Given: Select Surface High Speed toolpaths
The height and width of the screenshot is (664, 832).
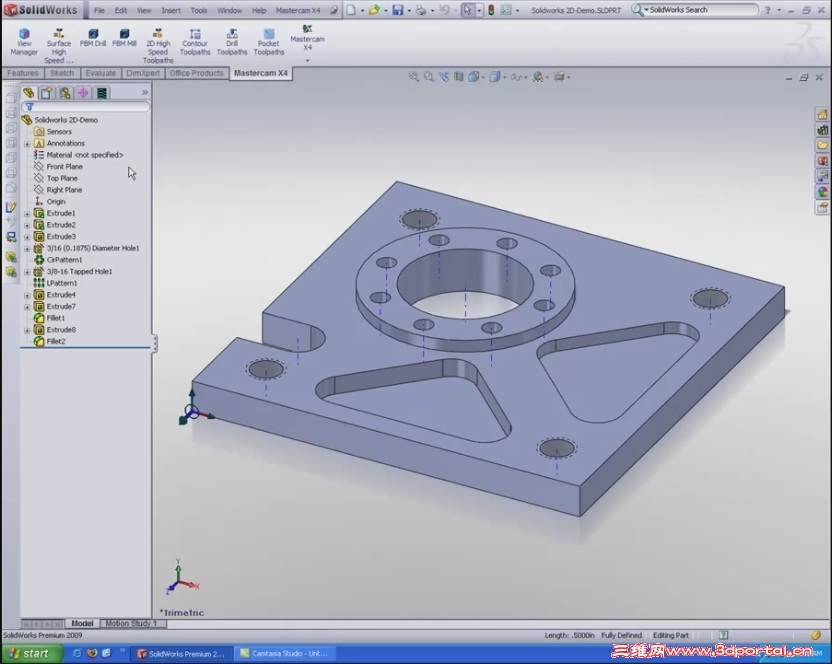Looking at the screenshot, I should tap(58, 47).
